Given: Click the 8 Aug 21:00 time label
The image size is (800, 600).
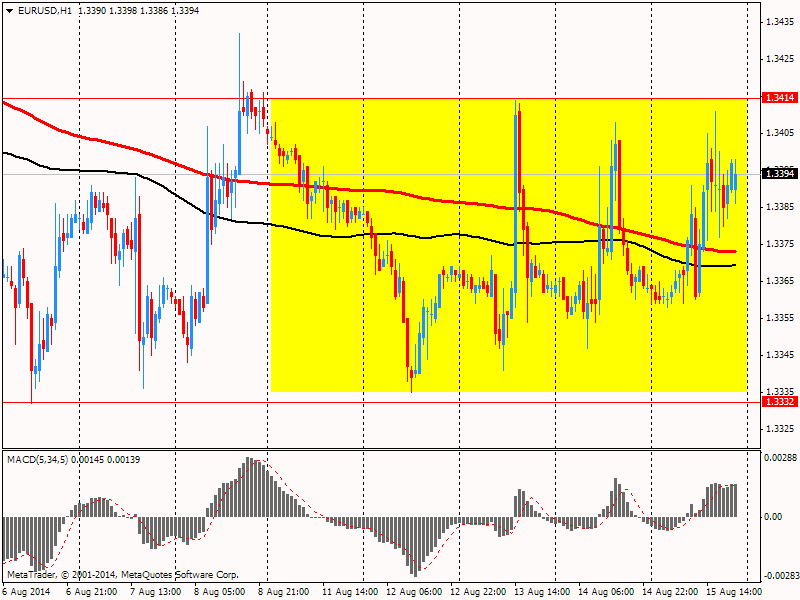Looking at the screenshot, I should click(283, 591).
